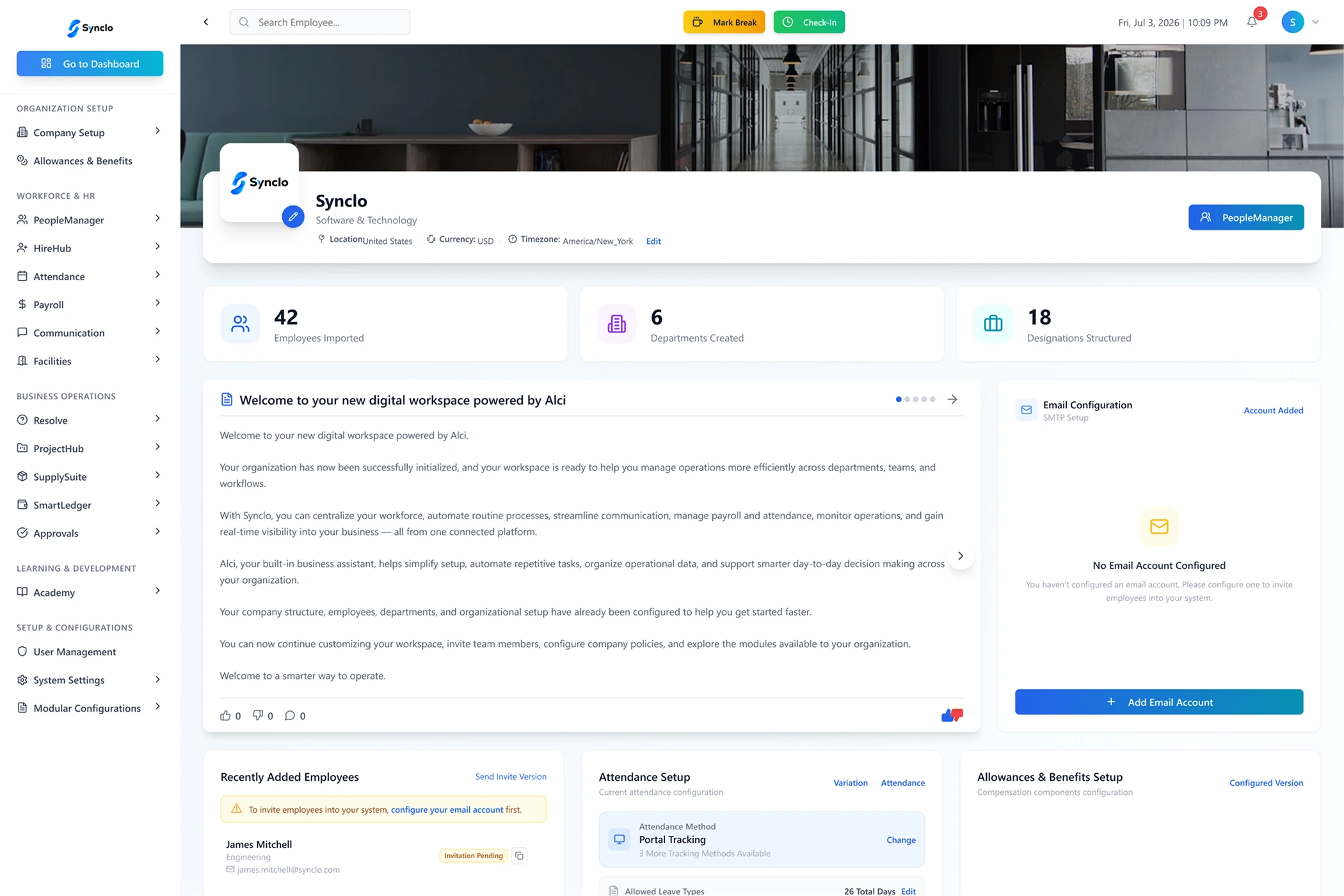Select the last carousel dot indicator
The image size is (1344, 896).
(x=932, y=399)
